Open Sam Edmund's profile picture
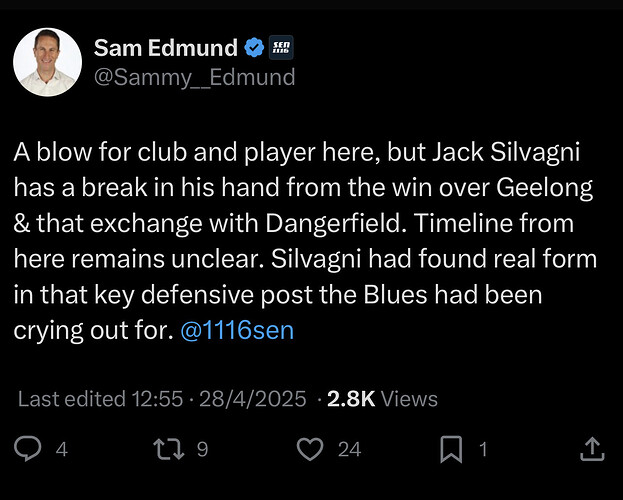 pyautogui.click(x=48, y=62)
